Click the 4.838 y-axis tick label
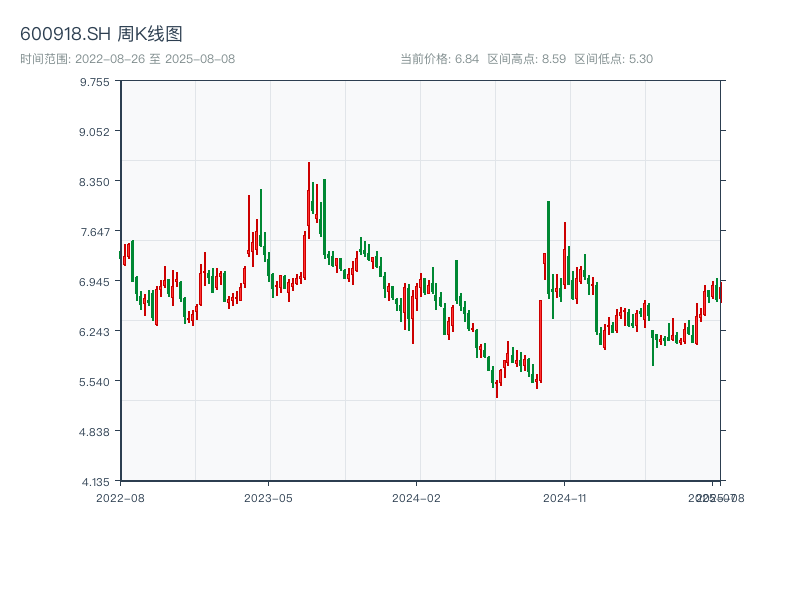Screen dimensions: 800x600 [x=95, y=432]
